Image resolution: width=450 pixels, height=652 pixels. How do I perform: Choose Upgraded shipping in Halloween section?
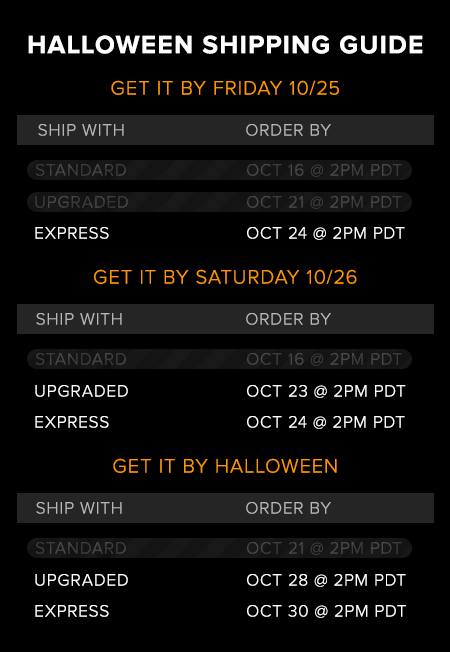81,580
